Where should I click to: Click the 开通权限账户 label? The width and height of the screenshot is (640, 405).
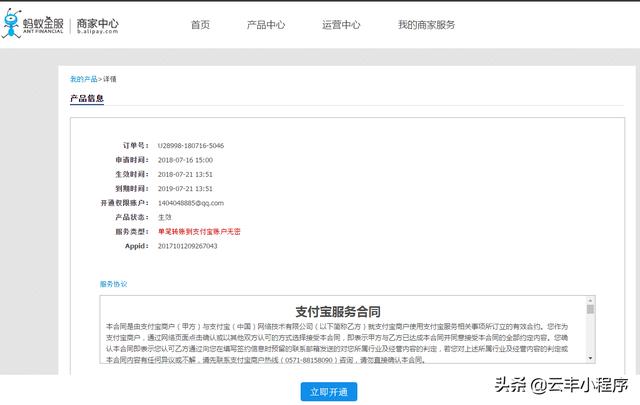click(x=124, y=203)
